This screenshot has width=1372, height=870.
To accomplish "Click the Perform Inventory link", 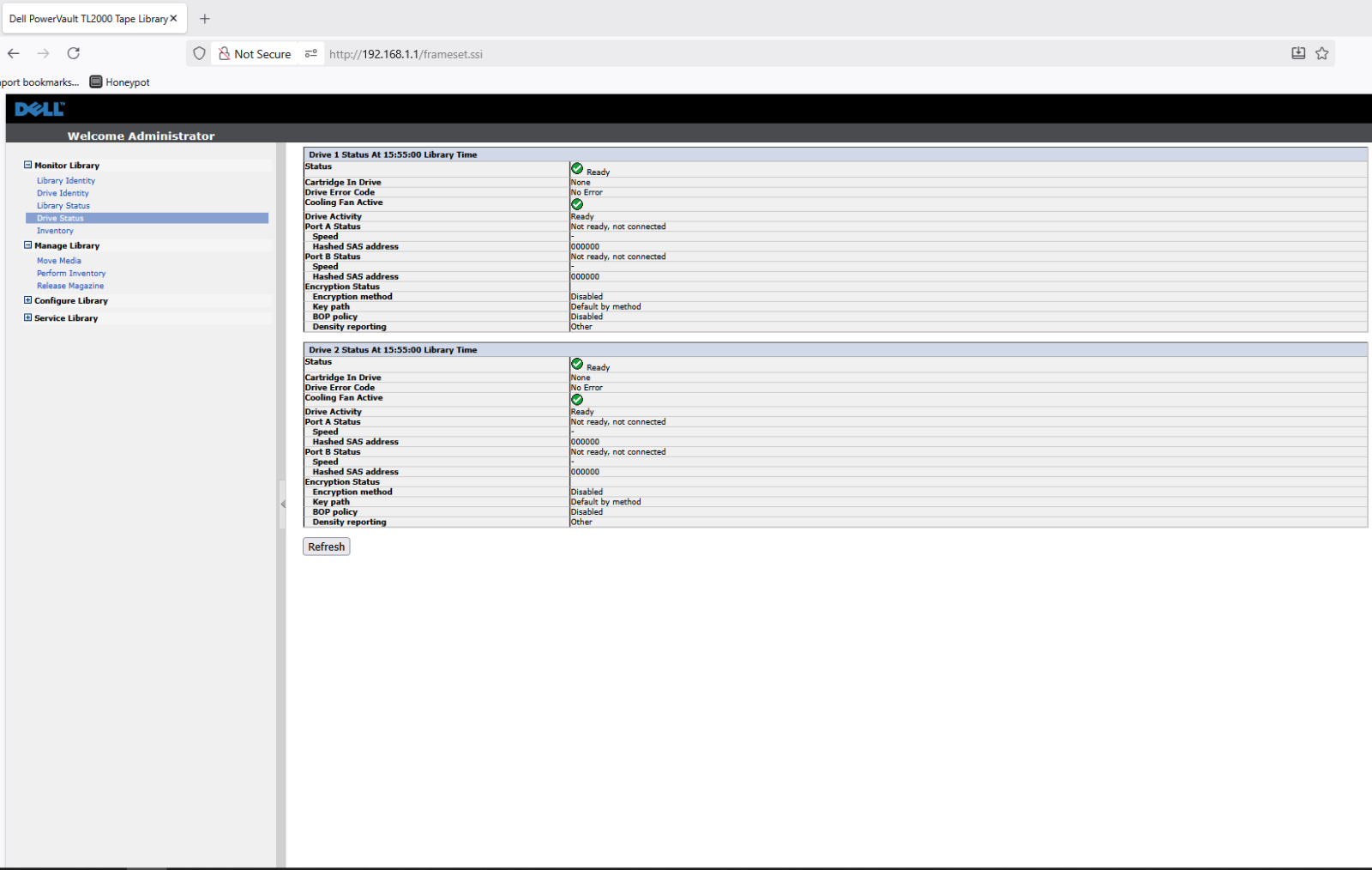I will tap(71, 274).
